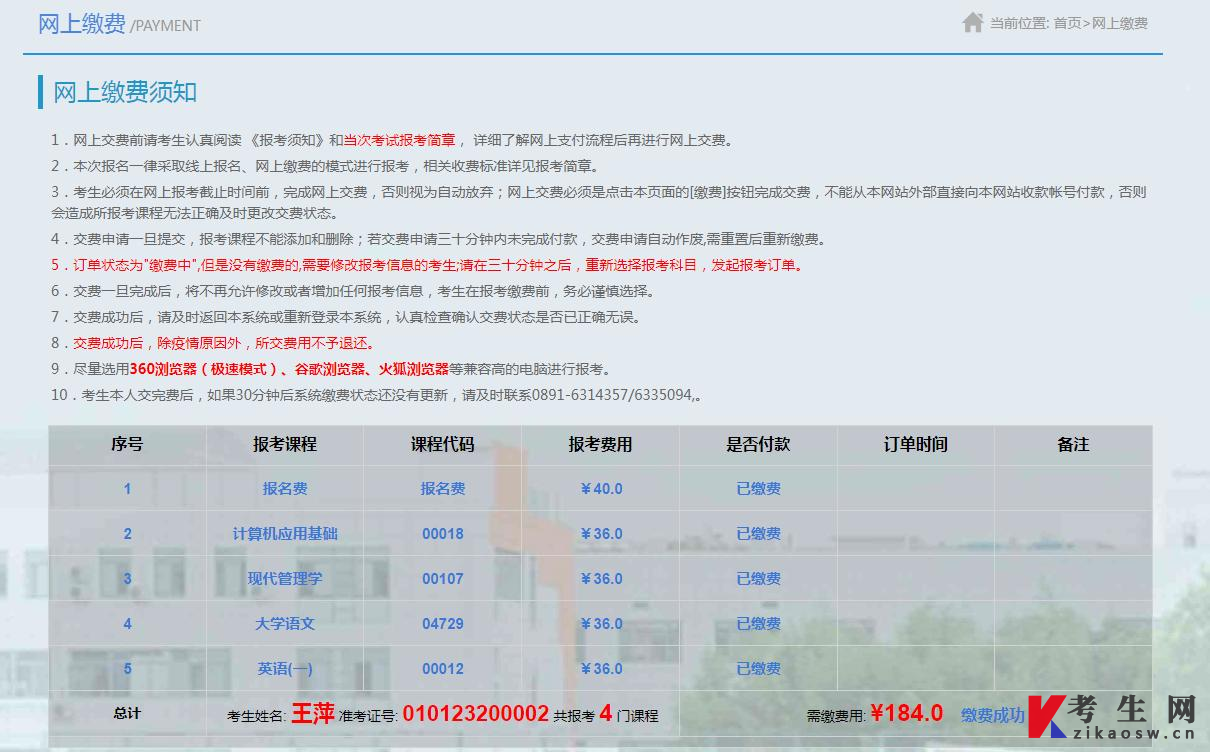Screen dimensions: 1210x752
Task: Select the 课程代码 column header
Action: pos(442,444)
